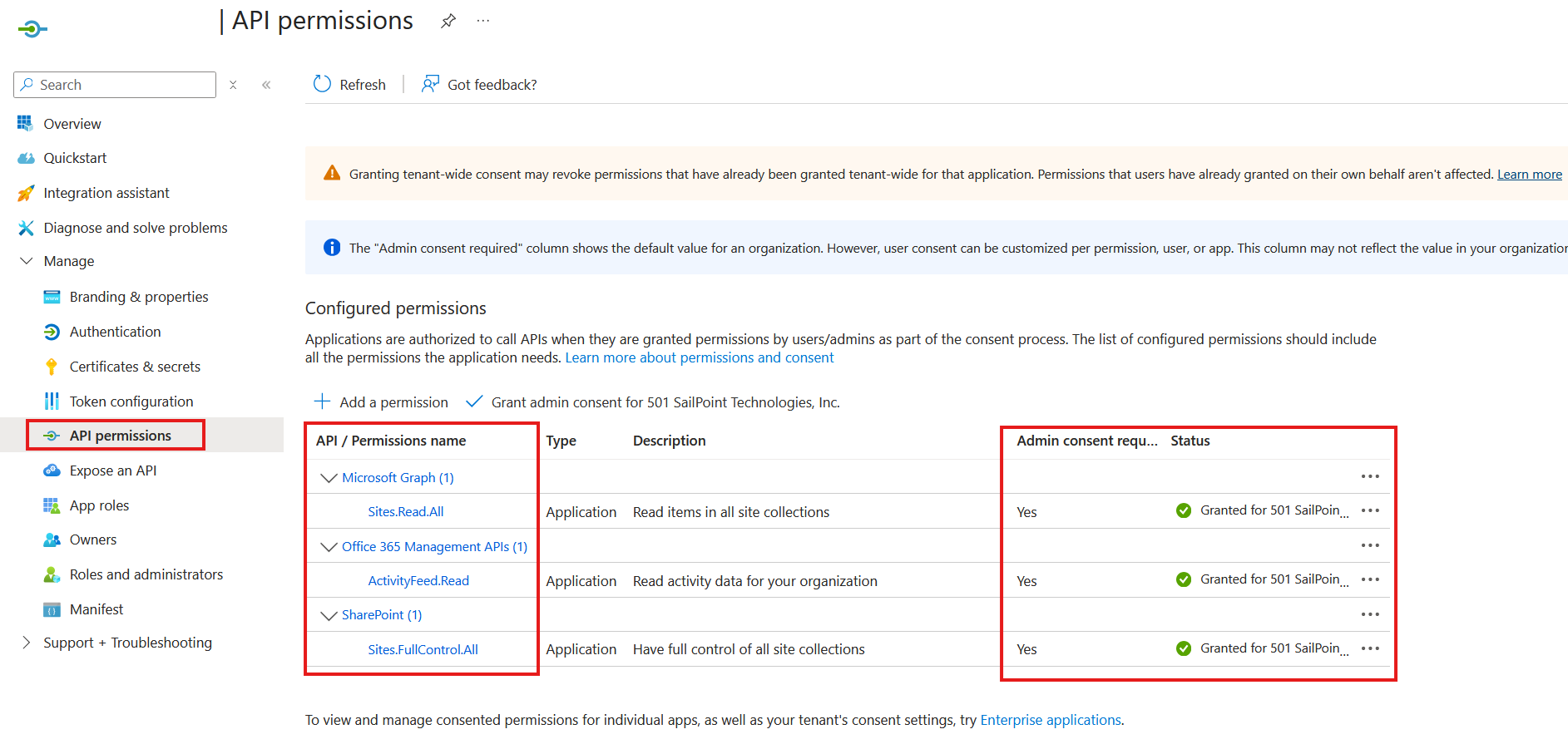The height and width of the screenshot is (744, 1568).
Task: Open ellipsis menu for the Sites.Read.All row
Action: click(x=1370, y=511)
